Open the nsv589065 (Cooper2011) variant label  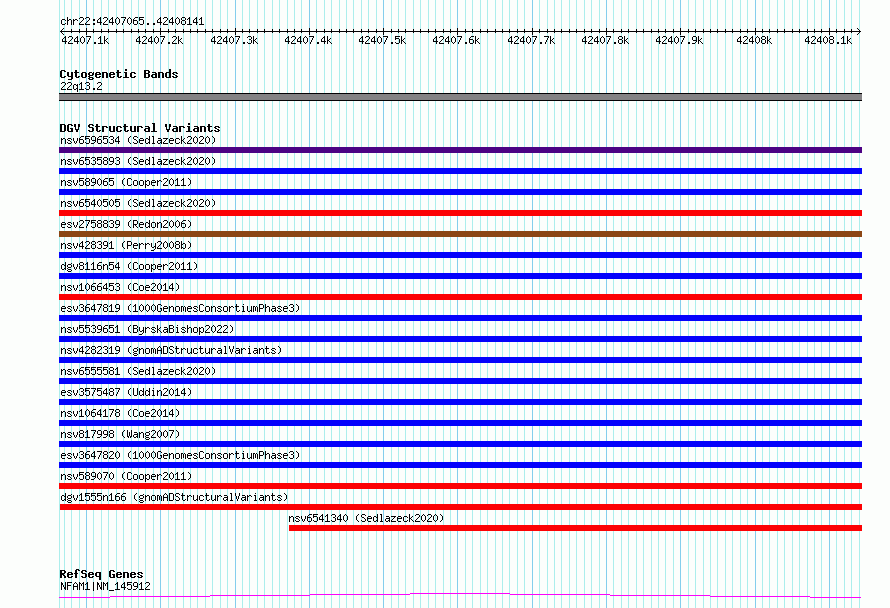click(126, 182)
